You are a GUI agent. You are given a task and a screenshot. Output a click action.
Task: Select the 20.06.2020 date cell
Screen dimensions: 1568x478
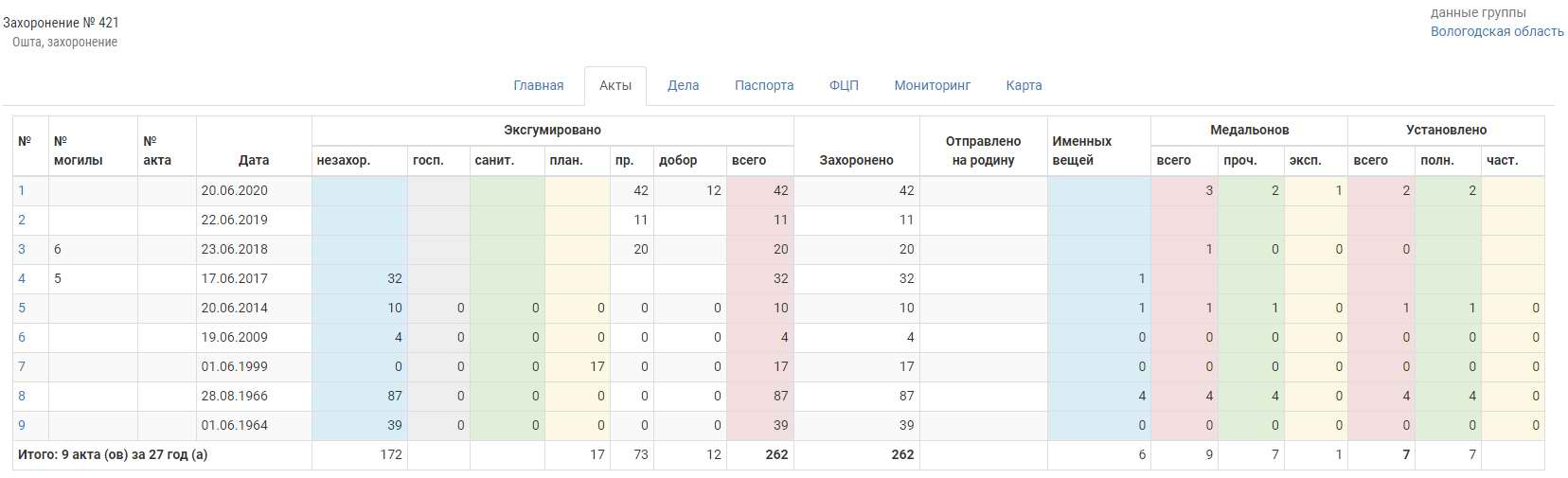[x=235, y=190]
